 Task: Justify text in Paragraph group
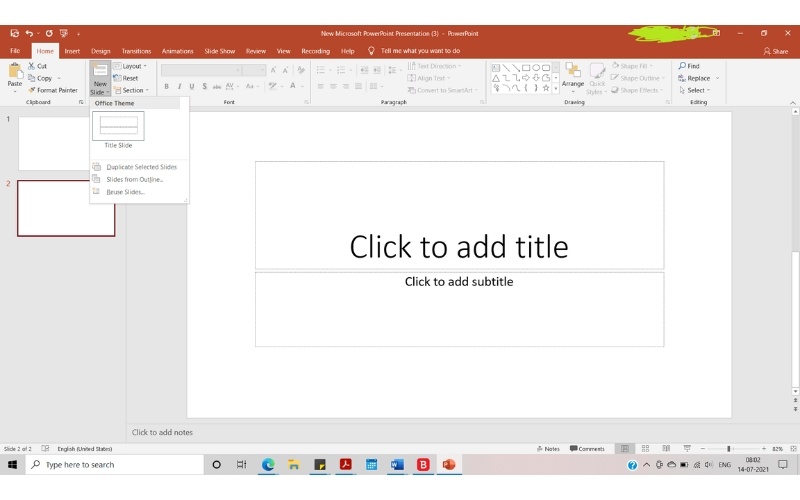pos(359,86)
